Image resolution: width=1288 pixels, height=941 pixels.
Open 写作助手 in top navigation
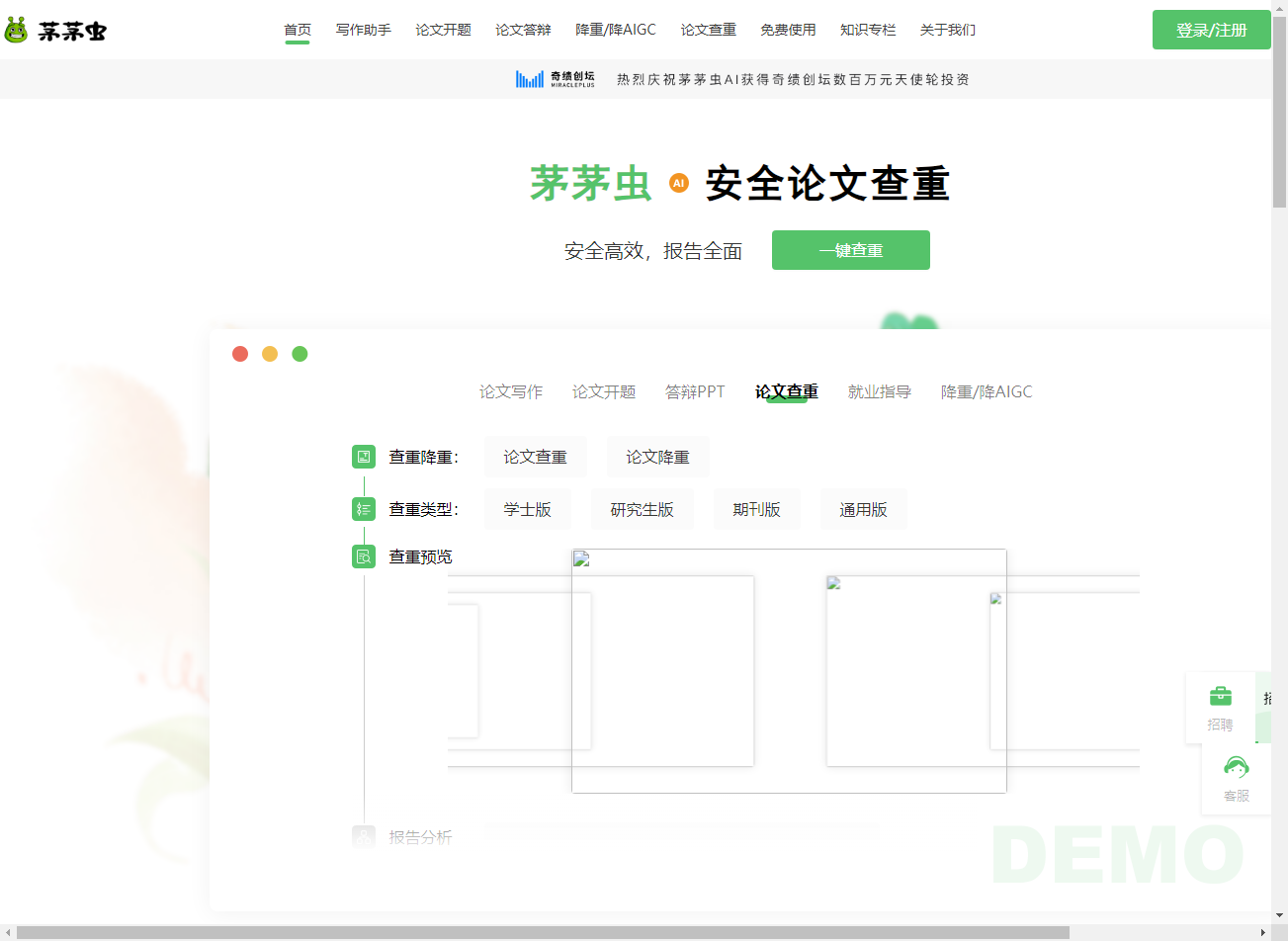(x=364, y=30)
